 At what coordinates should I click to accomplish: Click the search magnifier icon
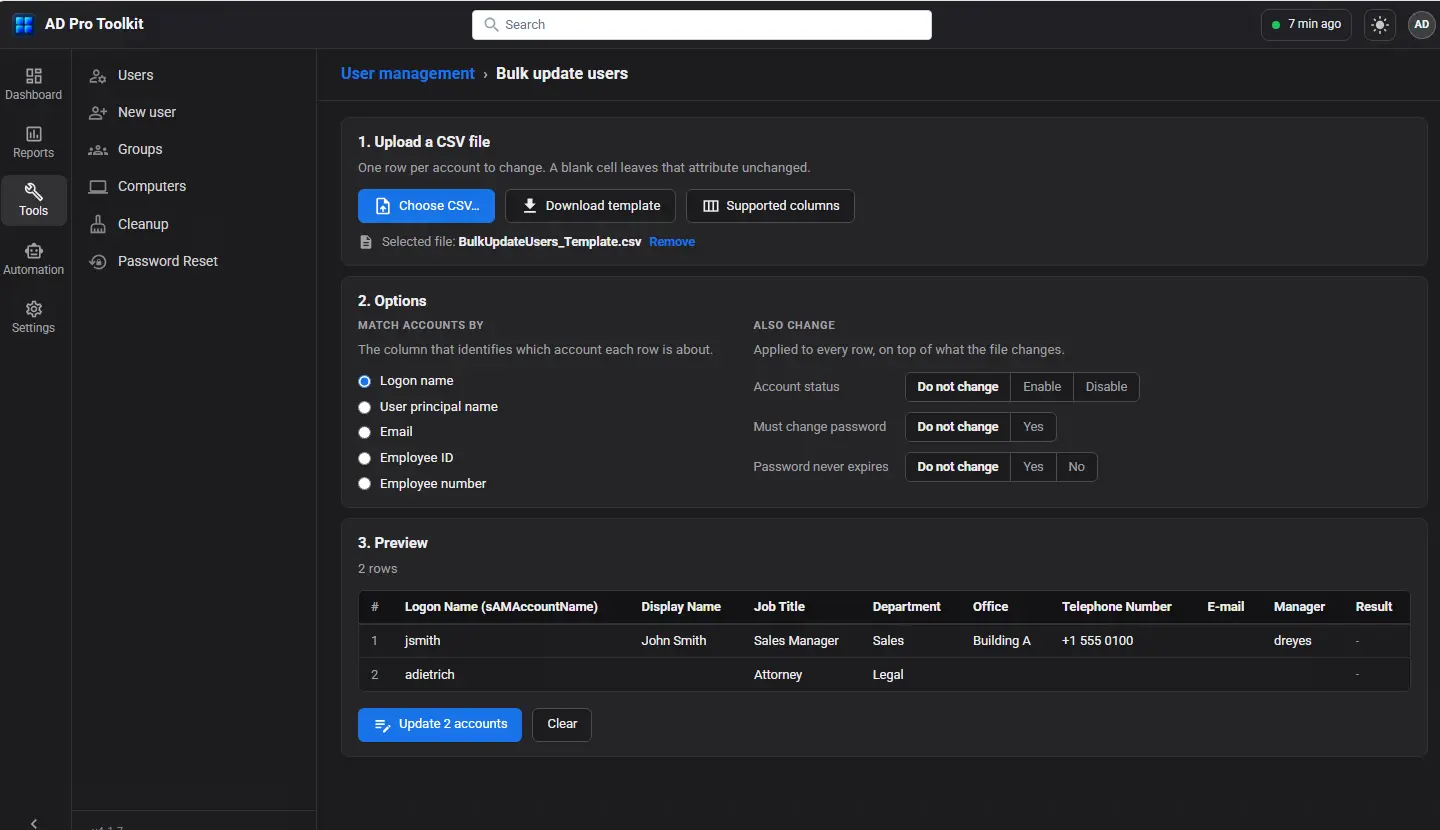point(491,25)
